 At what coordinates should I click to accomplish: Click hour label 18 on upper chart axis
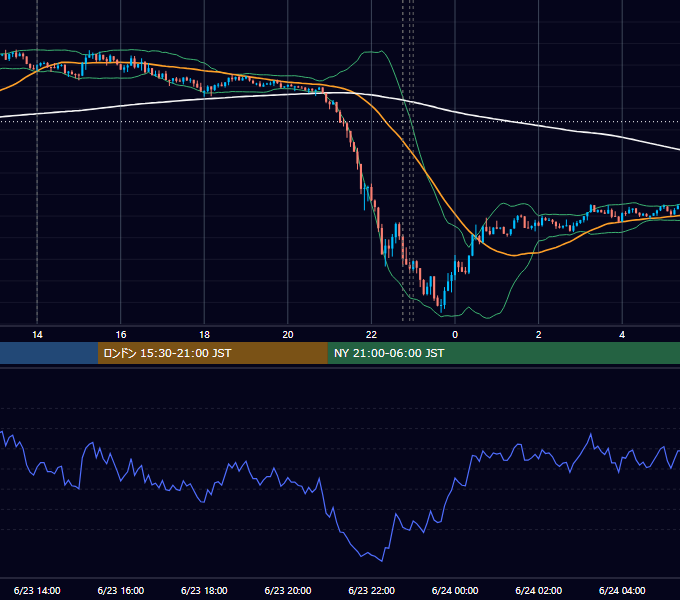[204, 335]
